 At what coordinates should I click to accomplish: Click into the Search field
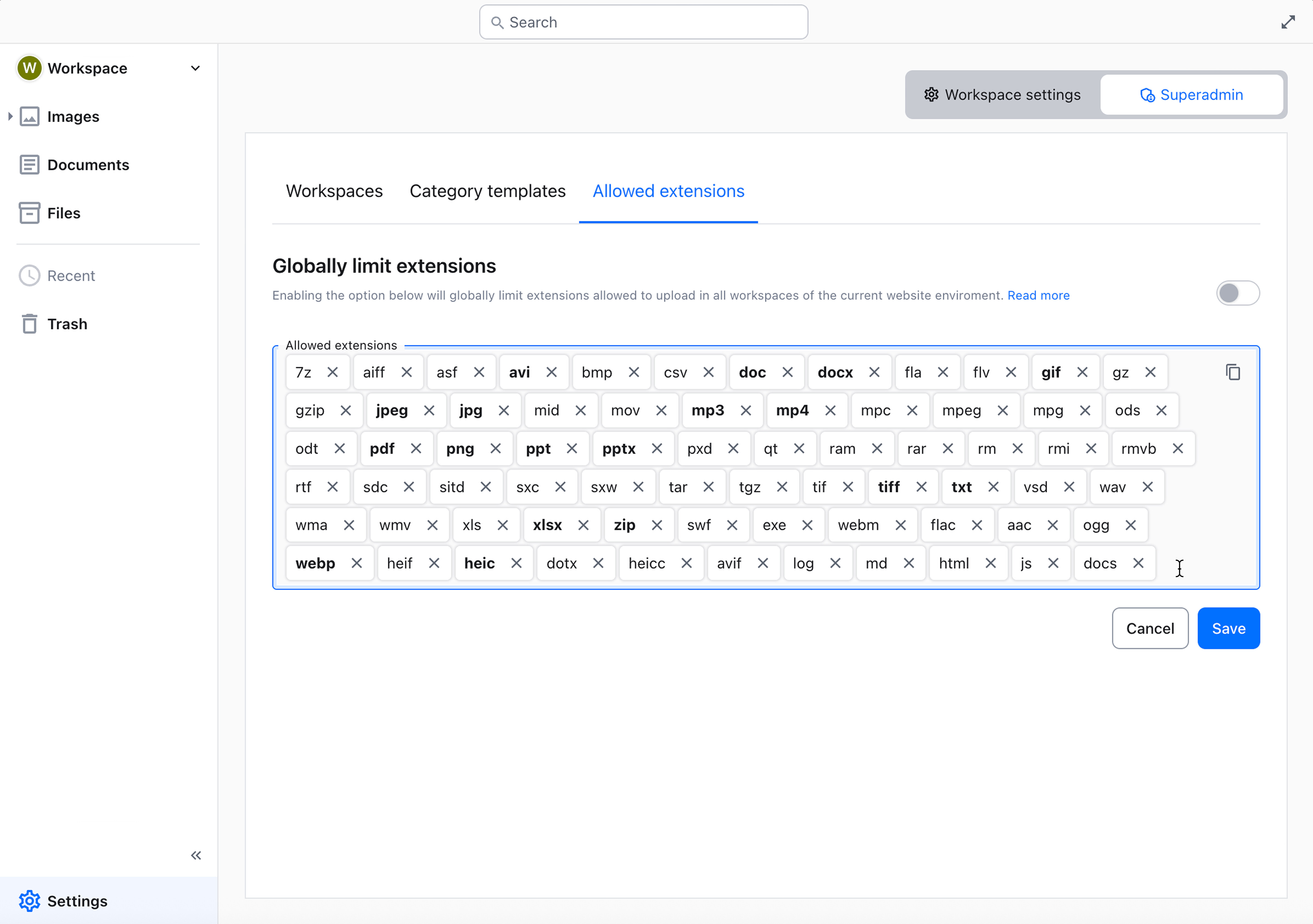coord(643,22)
